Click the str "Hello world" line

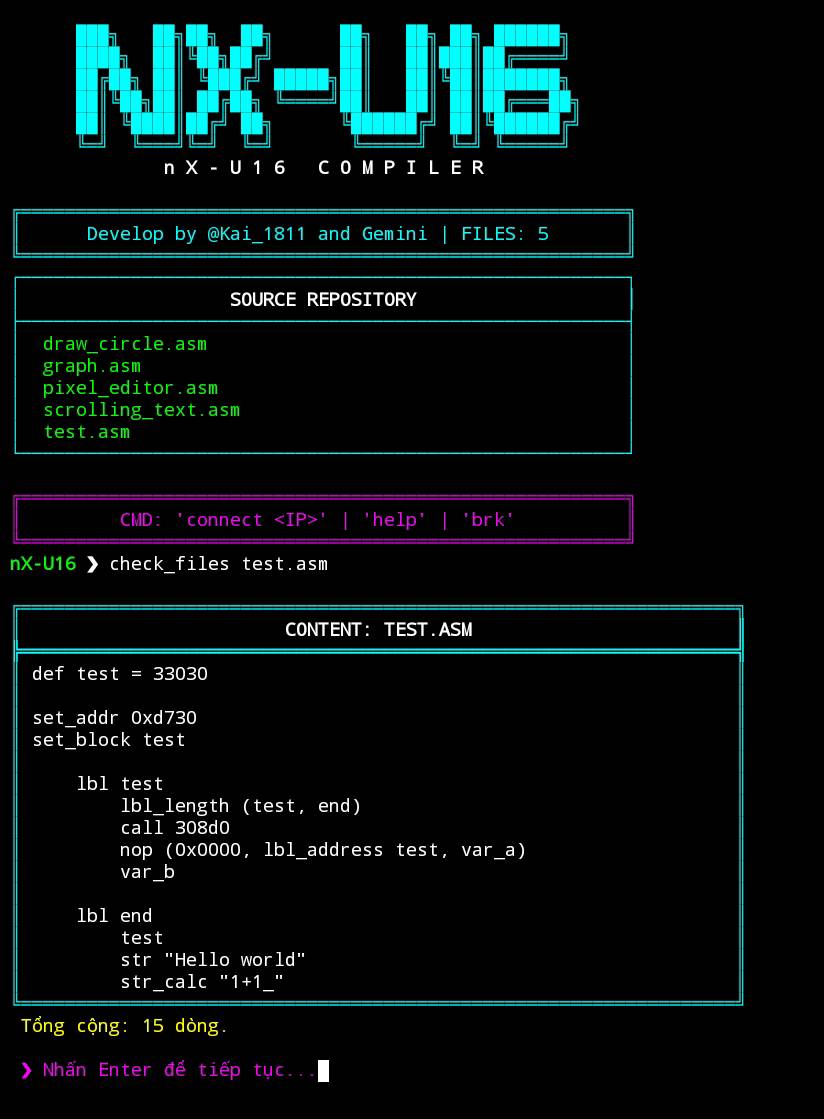tap(213, 960)
